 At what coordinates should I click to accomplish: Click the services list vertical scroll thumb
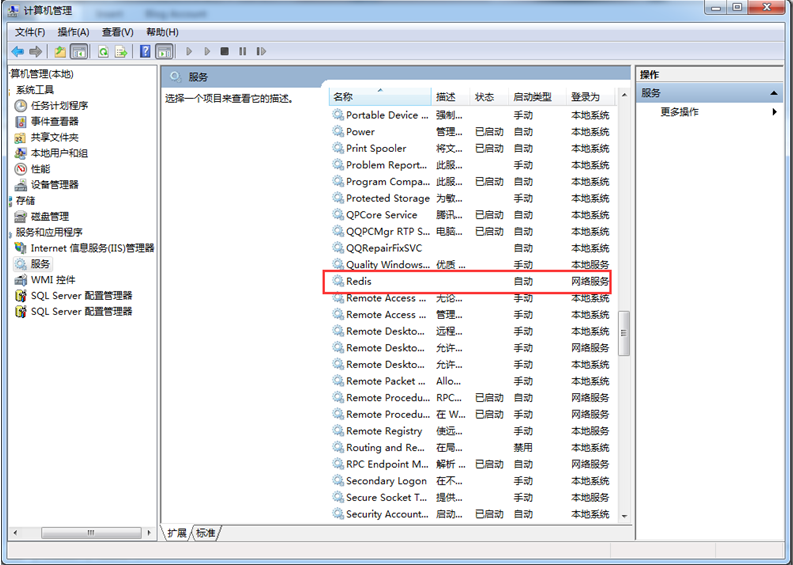pos(624,333)
